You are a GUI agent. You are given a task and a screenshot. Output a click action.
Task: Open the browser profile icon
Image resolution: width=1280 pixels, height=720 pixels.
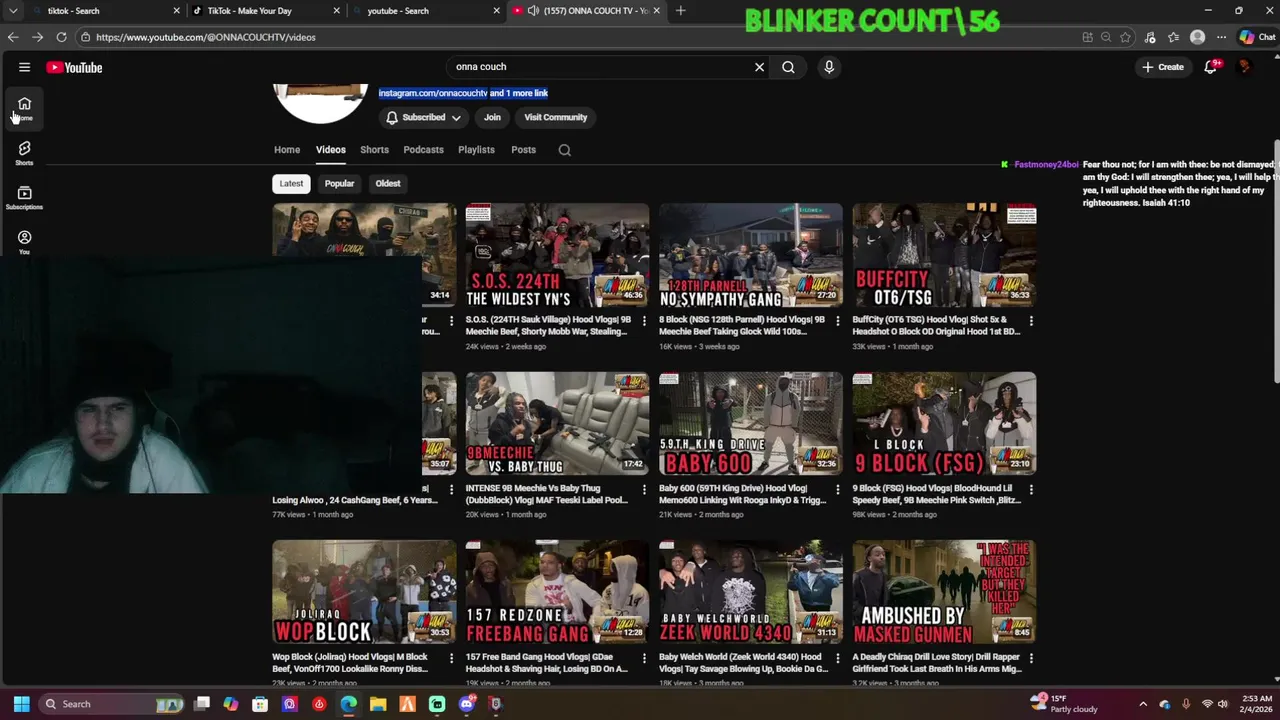1197,37
